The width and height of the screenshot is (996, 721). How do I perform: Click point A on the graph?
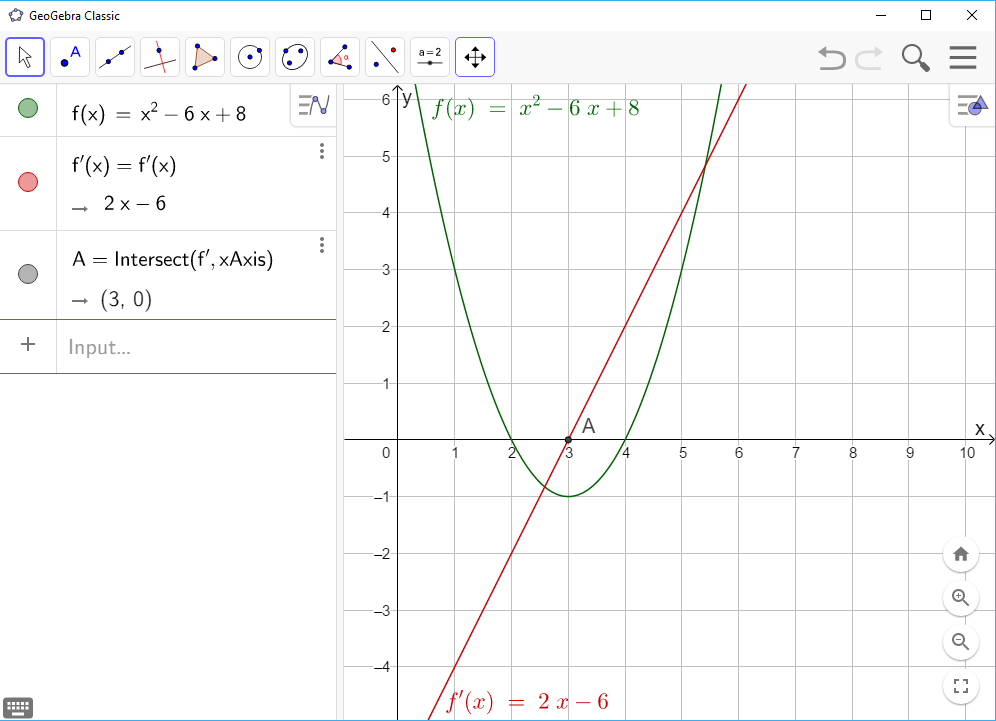point(569,440)
